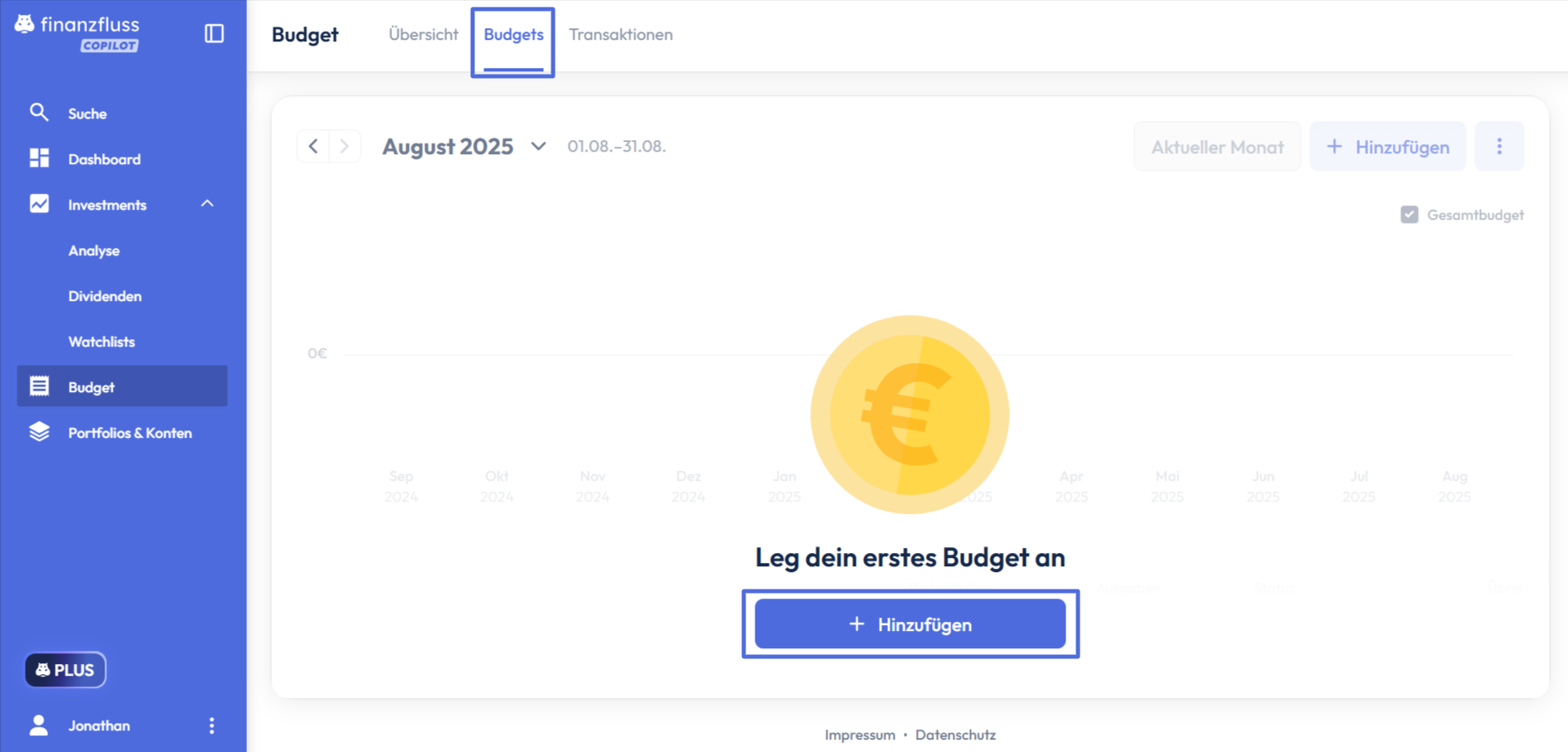Click the Investments chart icon
The height and width of the screenshot is (752, 1568).
pyautogui.click(x=39, y=204)
